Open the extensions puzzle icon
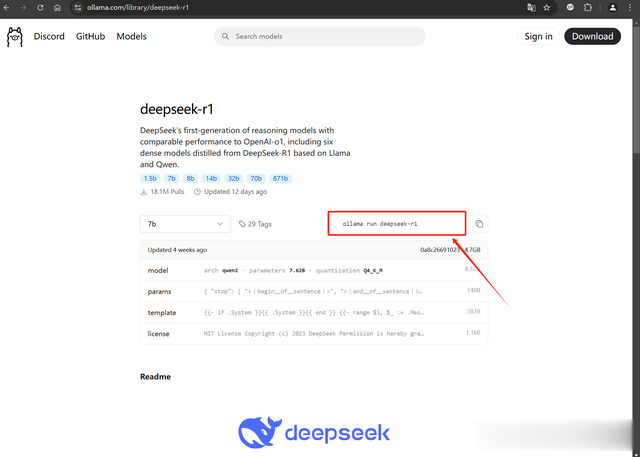 587,7
